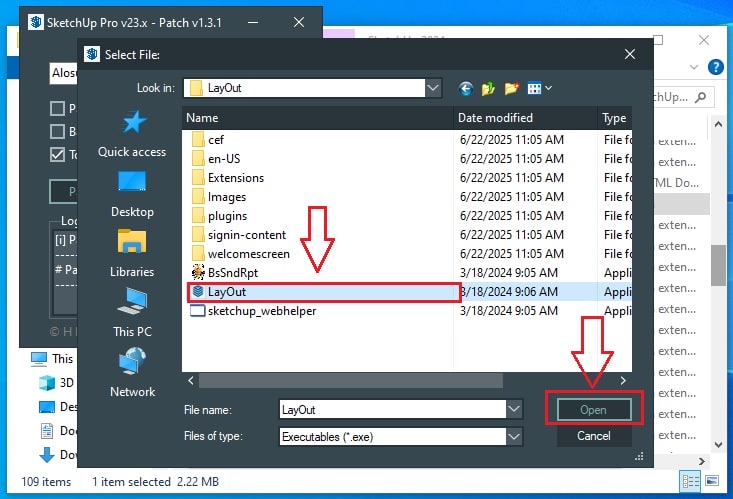Click the Open button
733x499 pixels.
pyautogui.click(x=594, y=410)
